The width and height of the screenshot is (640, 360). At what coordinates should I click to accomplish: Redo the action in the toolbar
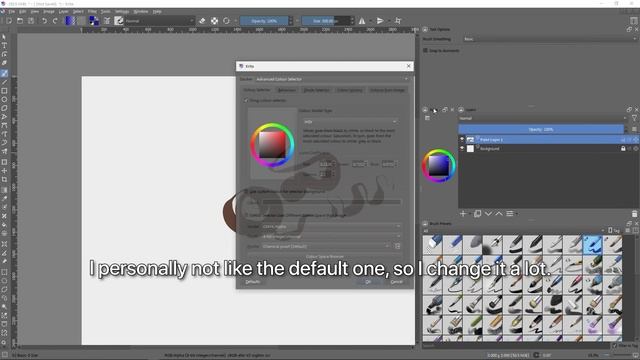click(x=55, y=21)
